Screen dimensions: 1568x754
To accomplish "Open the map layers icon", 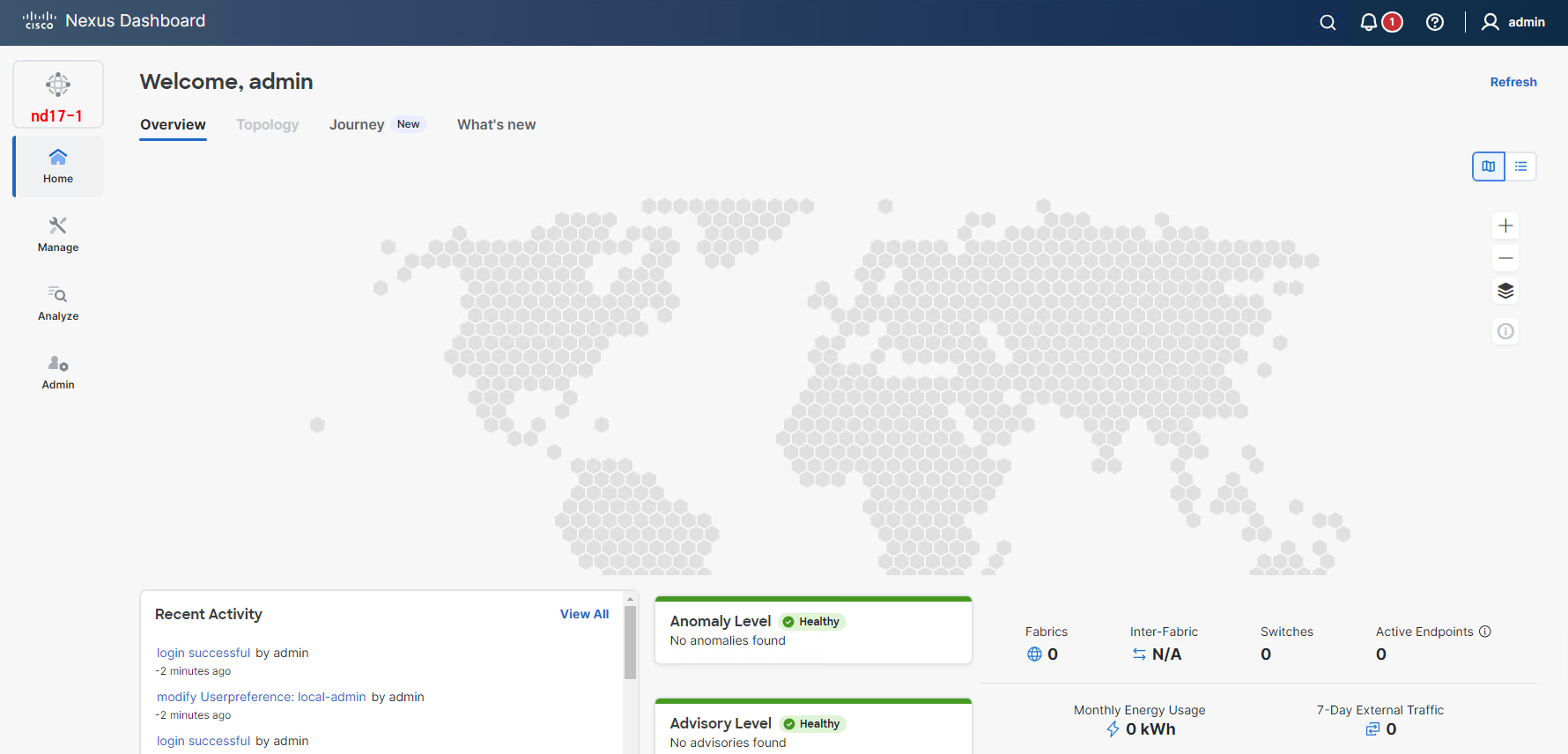I will click(1505, 292).
